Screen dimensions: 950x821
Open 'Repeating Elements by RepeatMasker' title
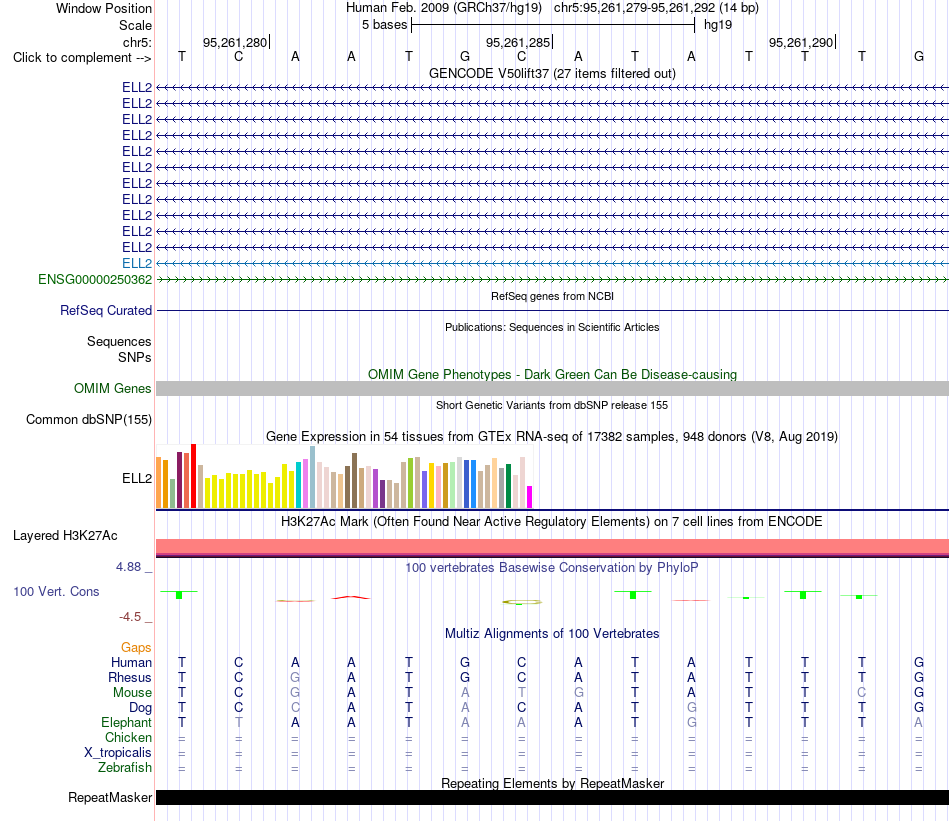coord(552,783)
